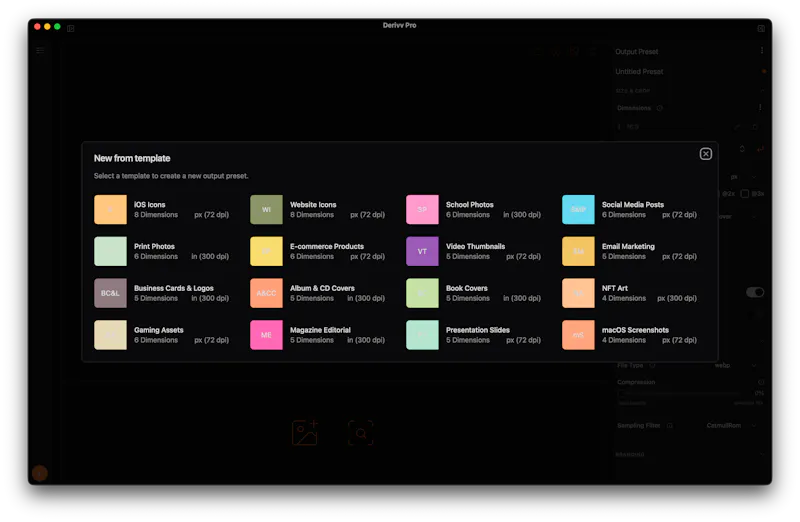
Task: Delete the dimension row with trash icon
Action: [x=755, y=127]
